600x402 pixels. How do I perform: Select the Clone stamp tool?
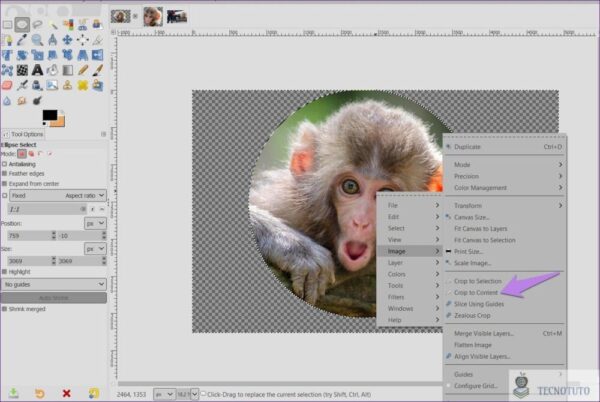[68, 85]
